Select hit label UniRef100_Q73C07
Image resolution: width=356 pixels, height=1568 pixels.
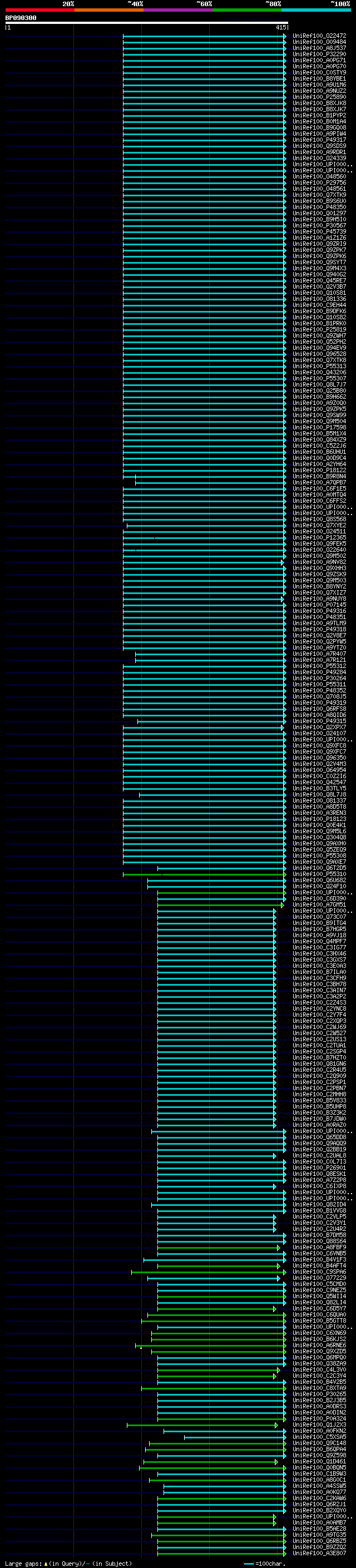coord(319,917)
